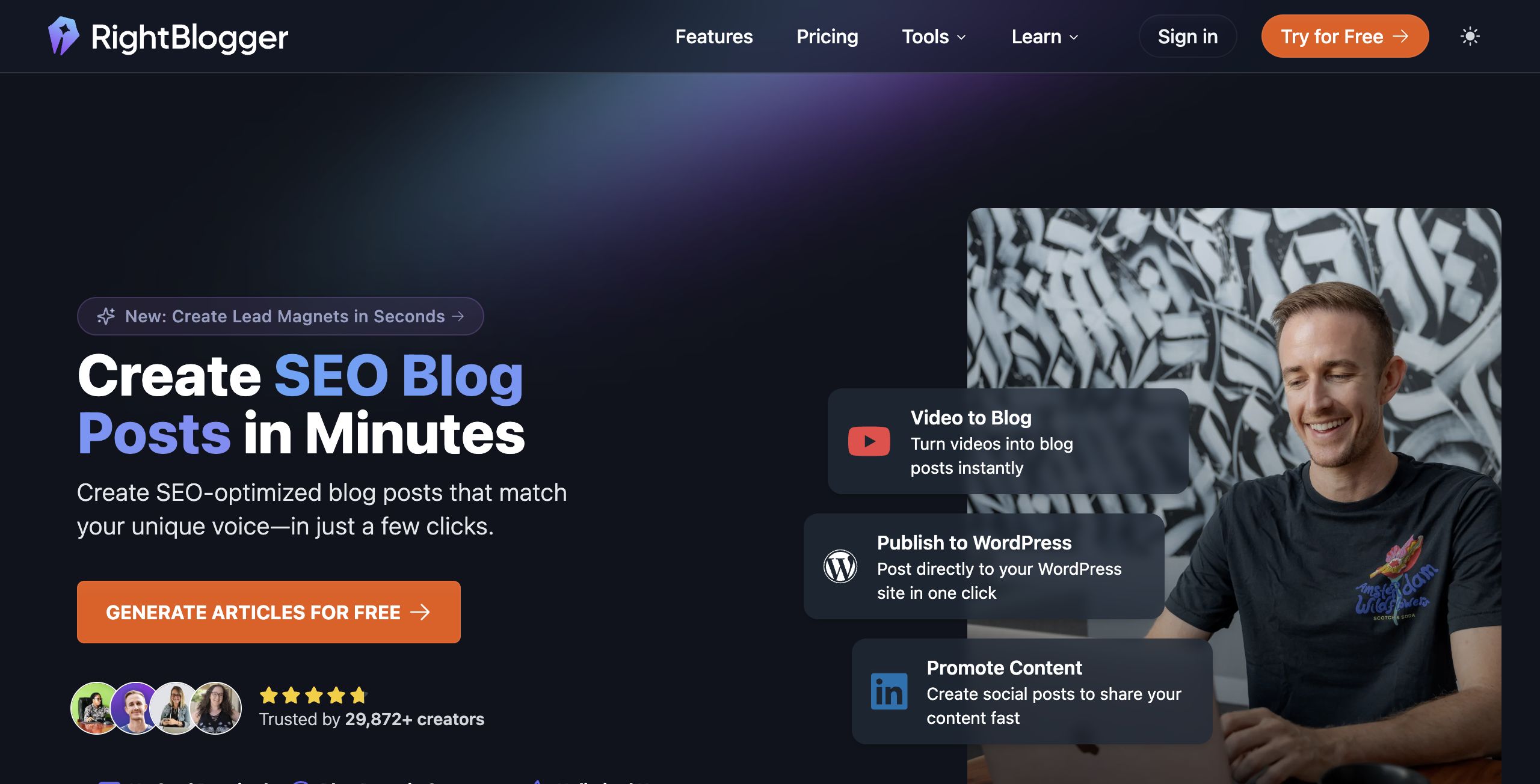Click the Sign in button
Screen dimensions: 1540x784
click(1187, 36)
